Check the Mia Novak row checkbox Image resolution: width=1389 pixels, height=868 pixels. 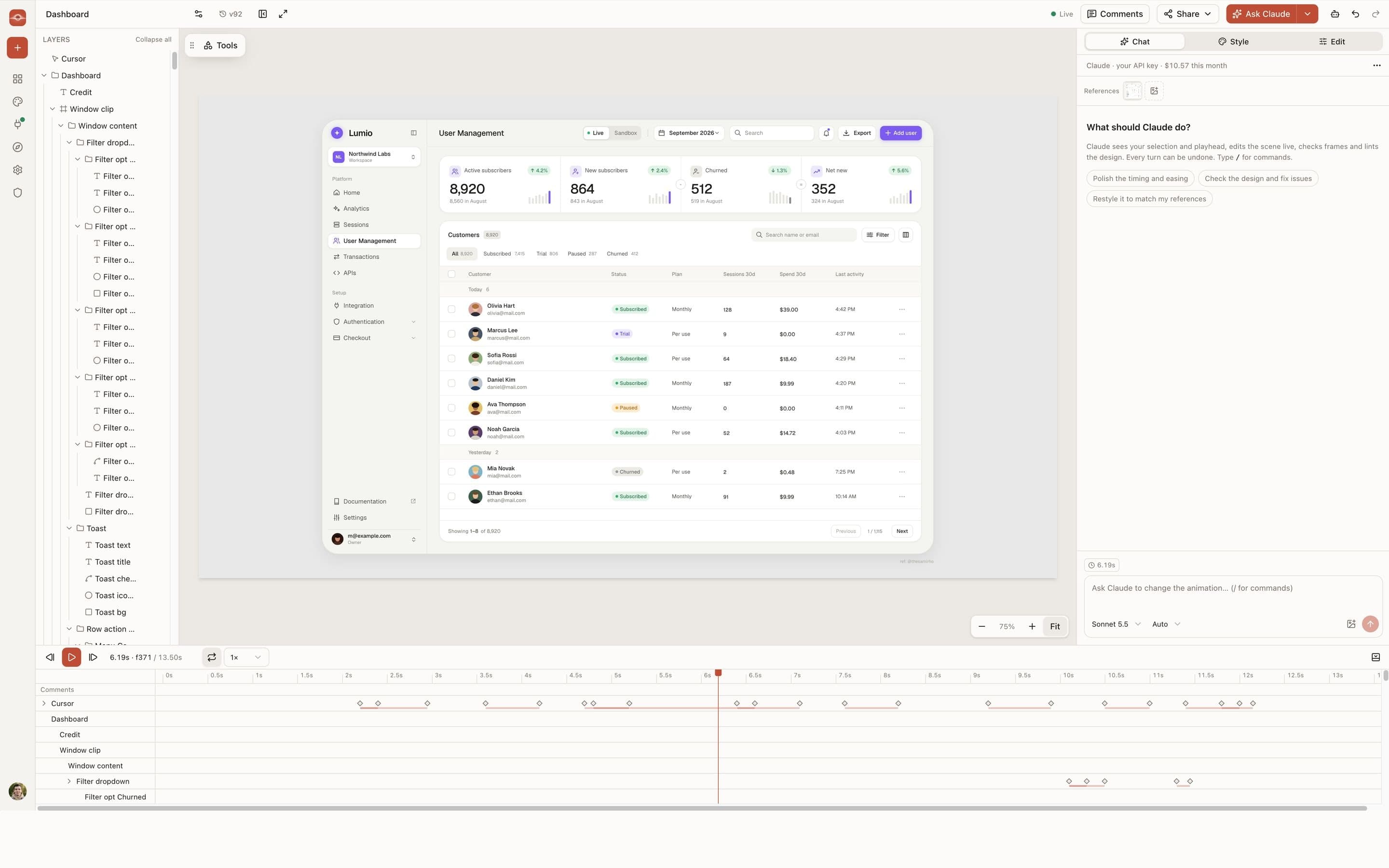point(451,472)
